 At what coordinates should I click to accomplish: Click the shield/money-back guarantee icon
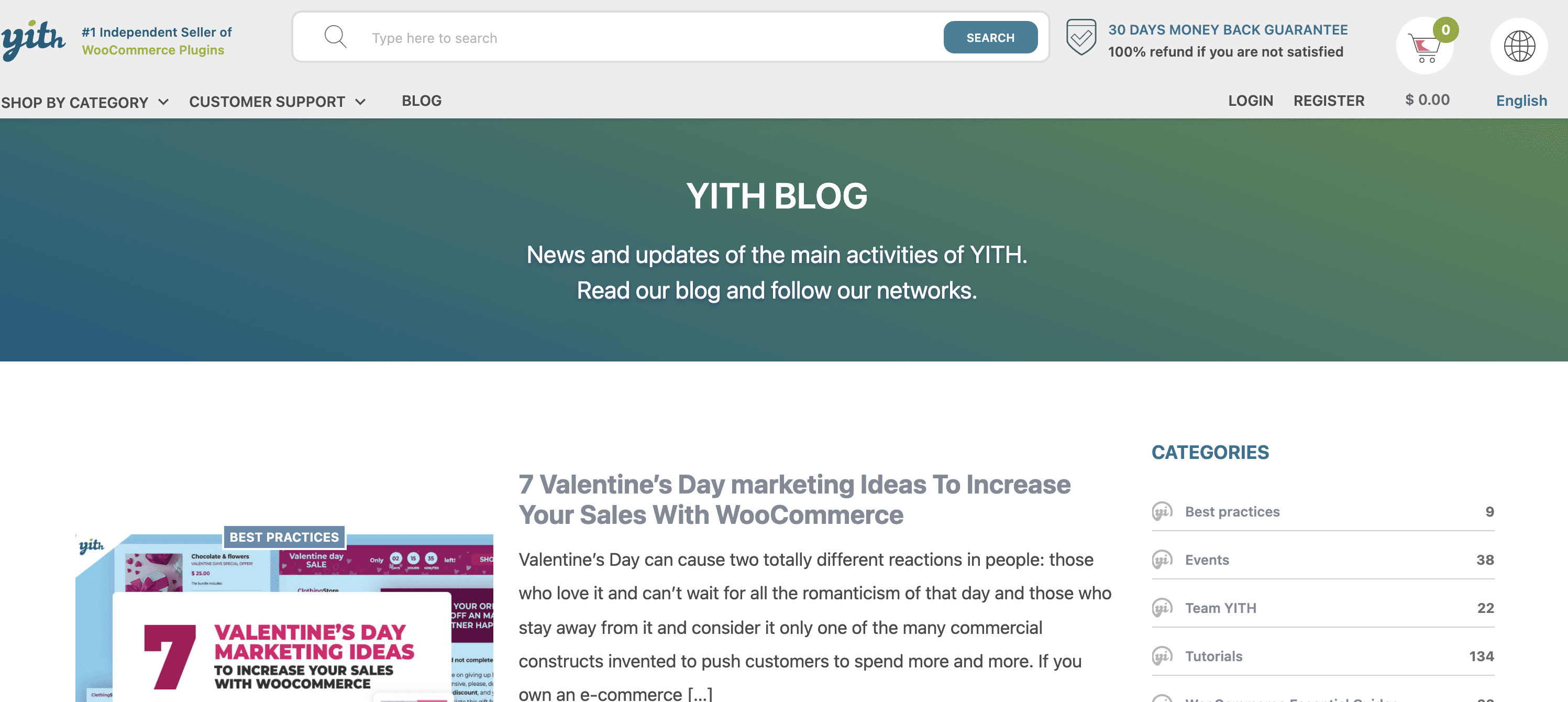tap(1080, 37)
